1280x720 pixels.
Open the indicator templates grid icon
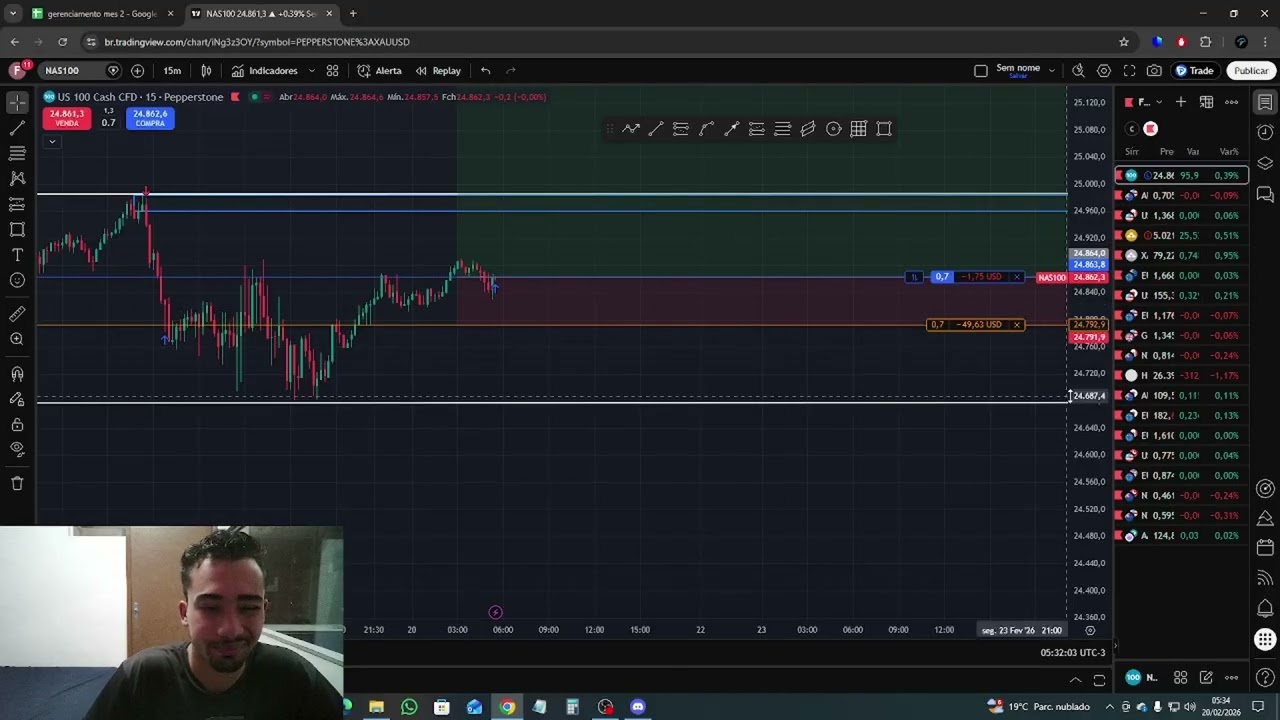[332, 71]
